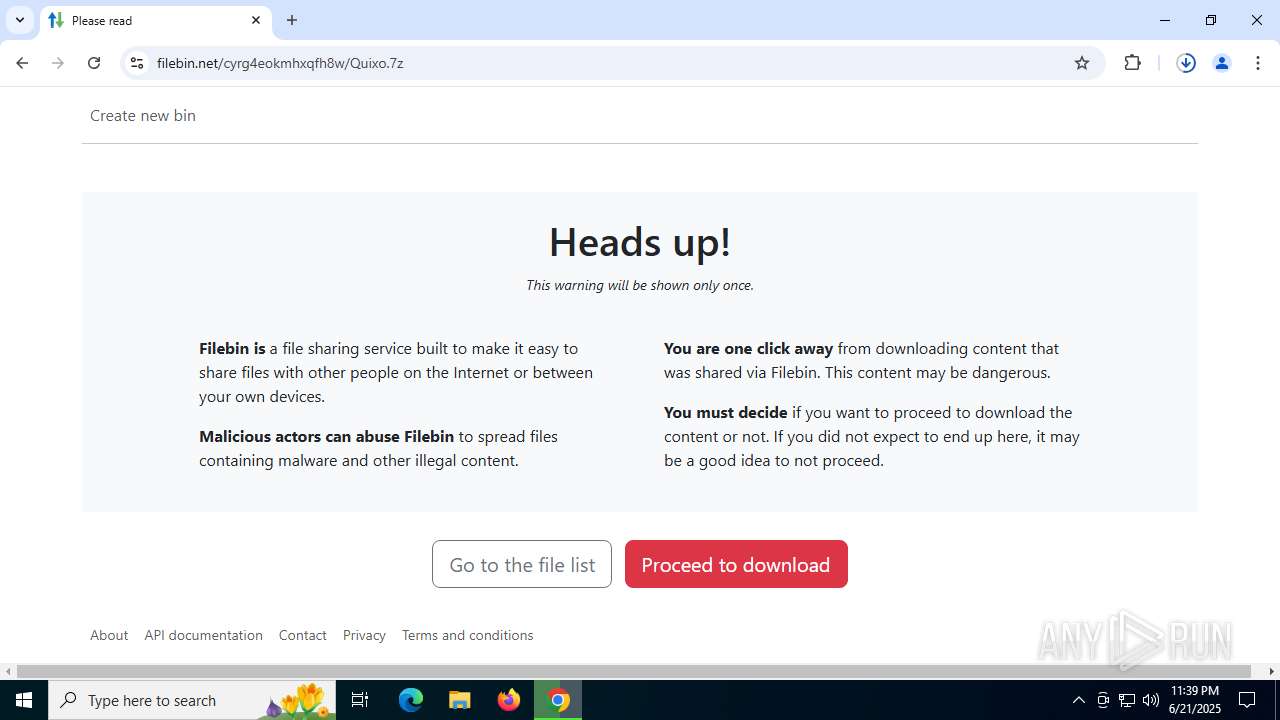Open the notification center icon

pos(1247,700)
